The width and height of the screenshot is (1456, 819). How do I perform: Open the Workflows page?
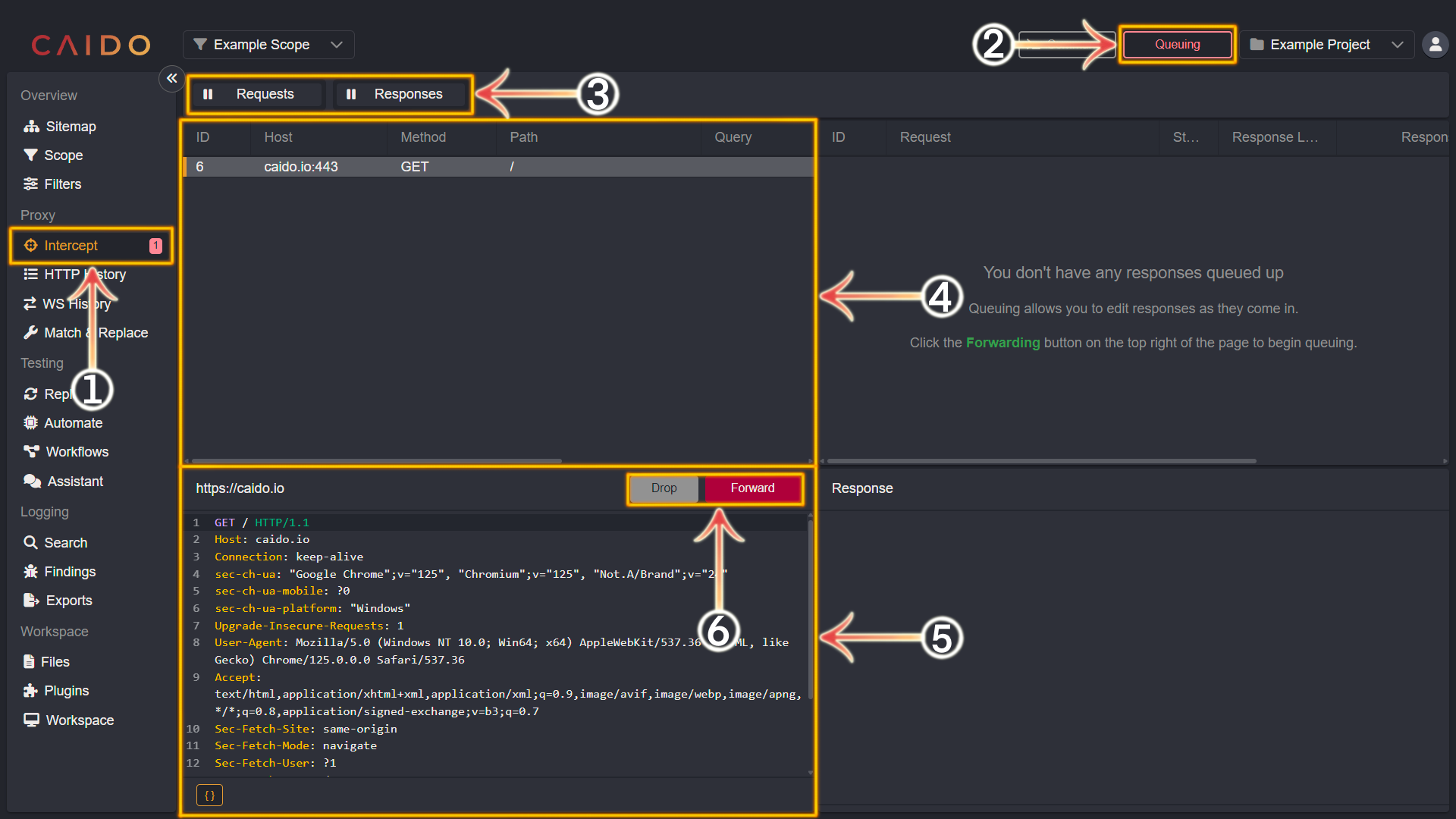(x=66, y=452)
